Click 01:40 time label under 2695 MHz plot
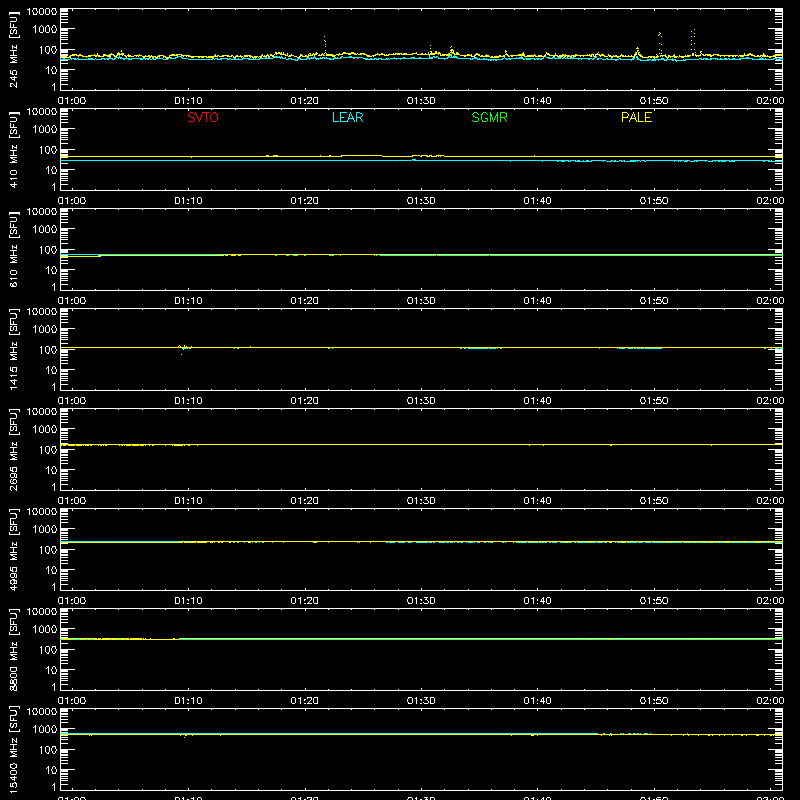800x800 pixels. pos(537,501)
